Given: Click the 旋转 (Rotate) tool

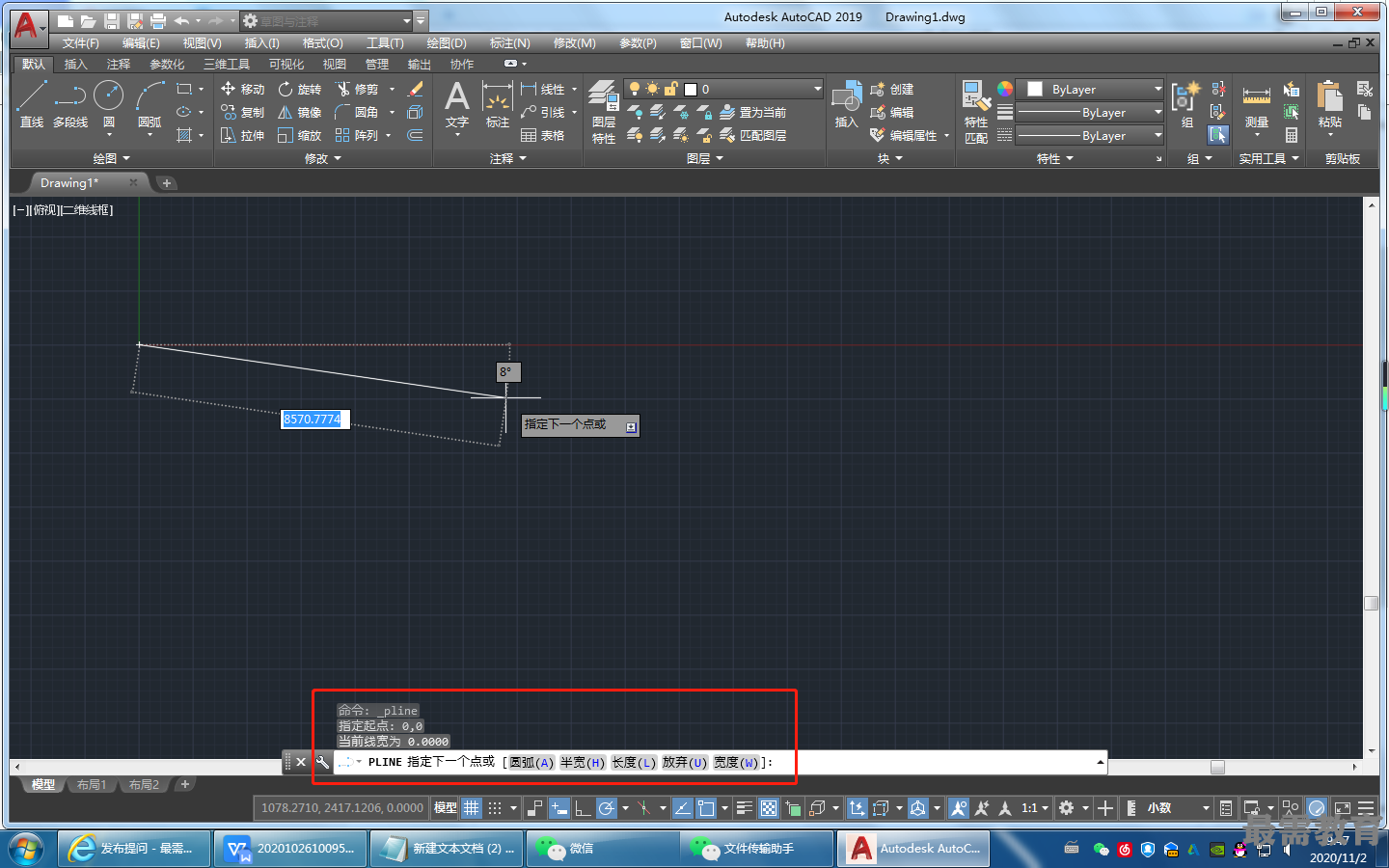Looking at the screenshot, I should tap(300, 89).
